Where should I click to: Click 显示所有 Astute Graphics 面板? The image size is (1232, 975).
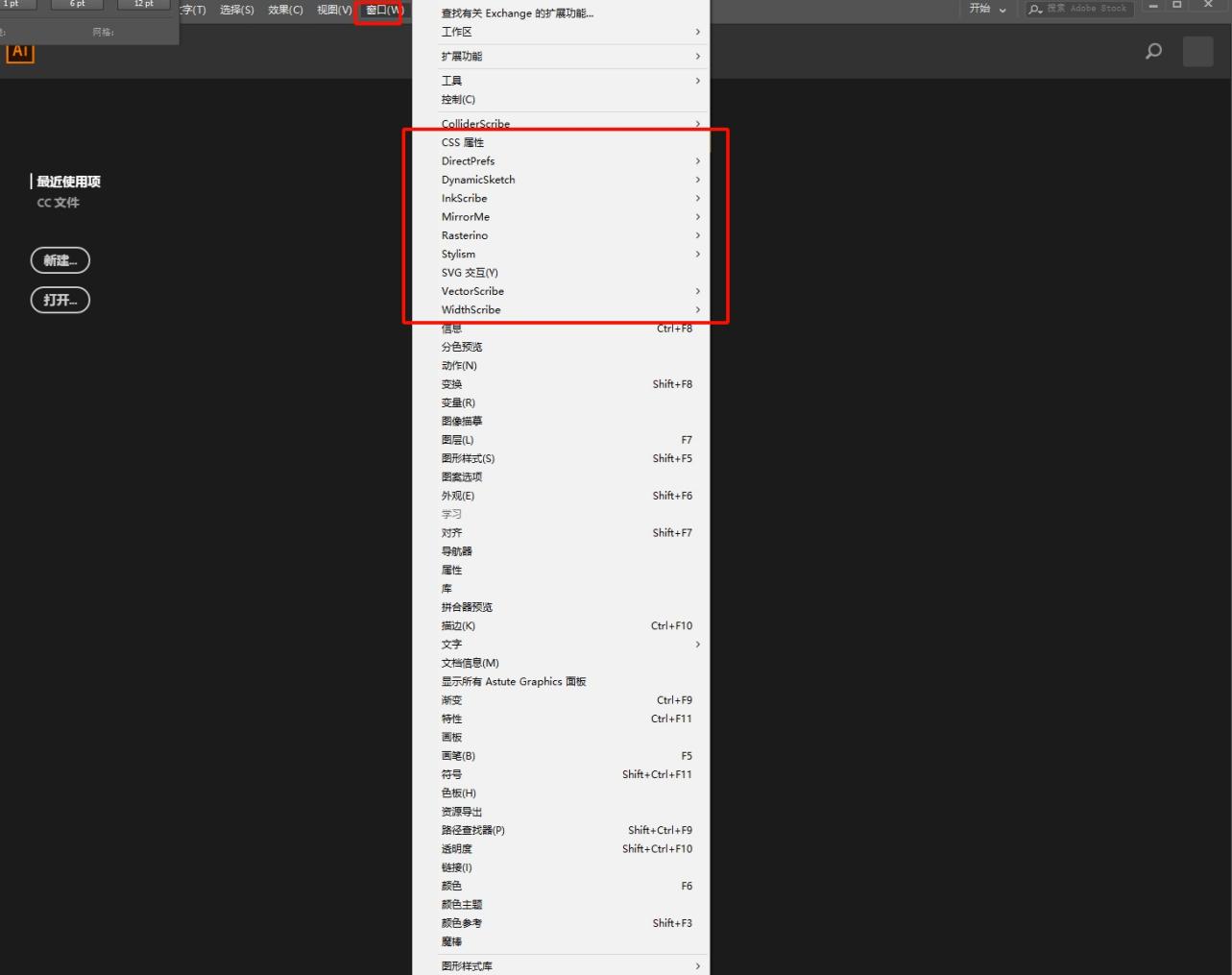click(514, 682)
